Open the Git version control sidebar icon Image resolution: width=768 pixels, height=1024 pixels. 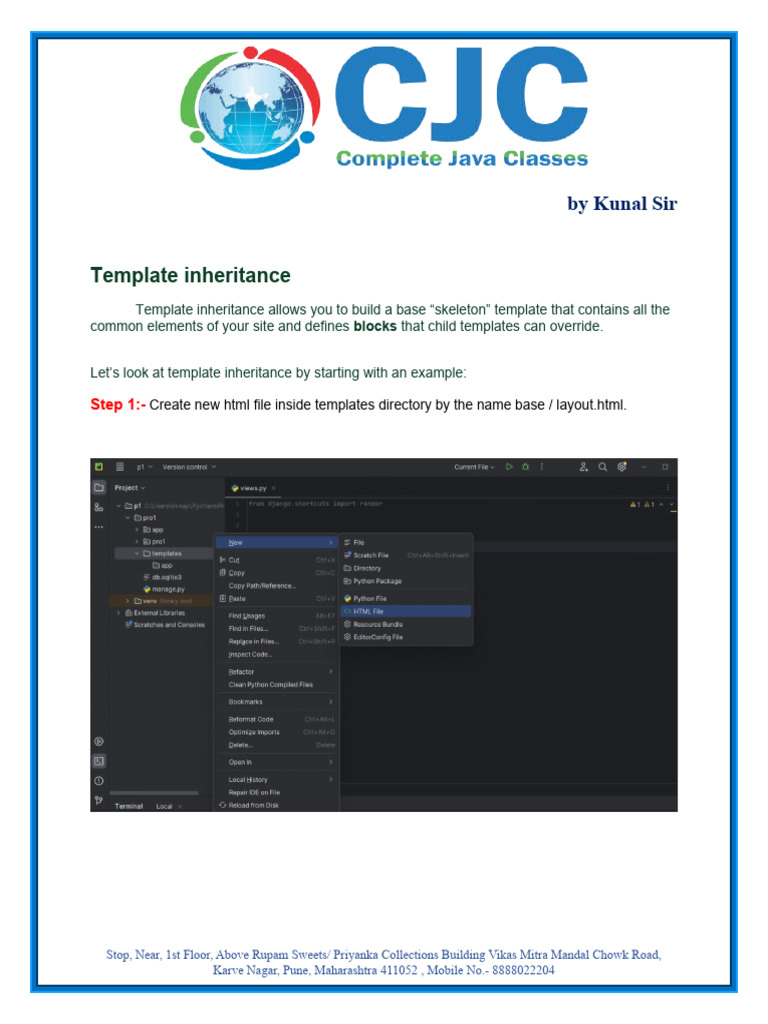pos(99,800)
